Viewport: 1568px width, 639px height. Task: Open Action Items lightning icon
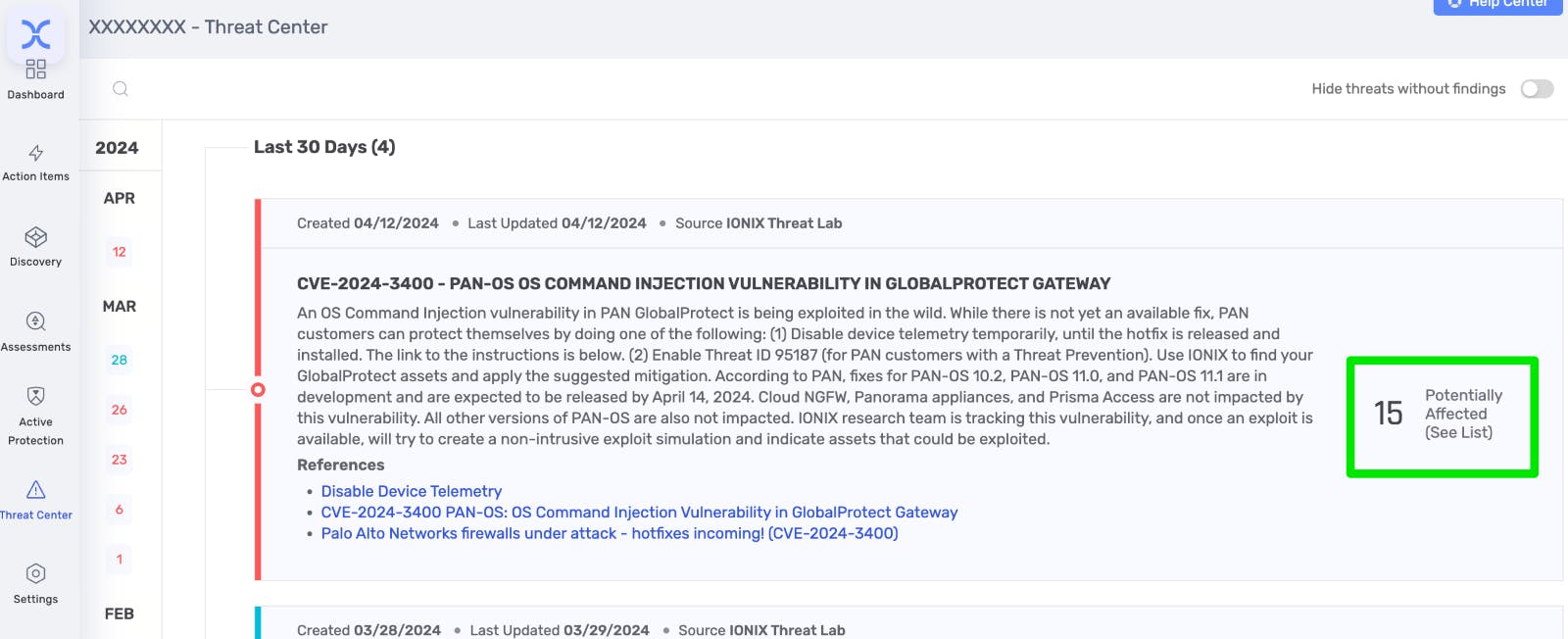[x=36, y=154]
